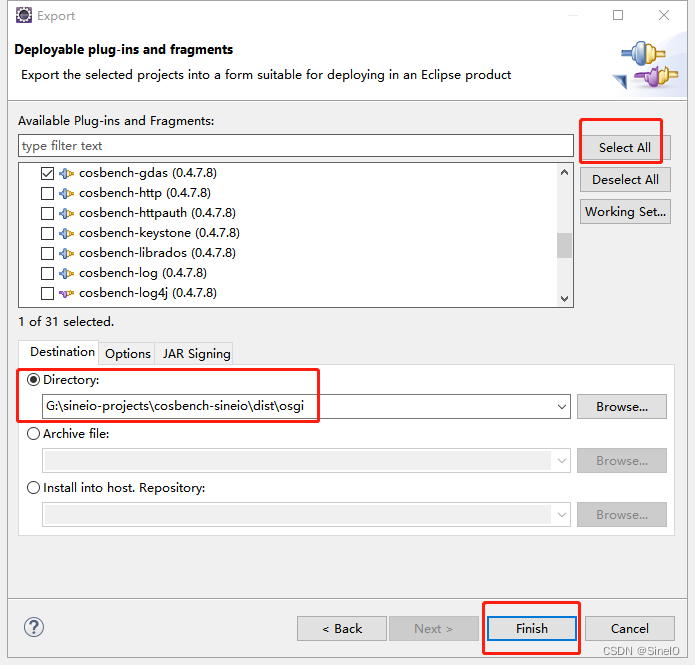Uncheck the cosbench-gdas checkbox
695x665 pixels.
coord(47,173)
